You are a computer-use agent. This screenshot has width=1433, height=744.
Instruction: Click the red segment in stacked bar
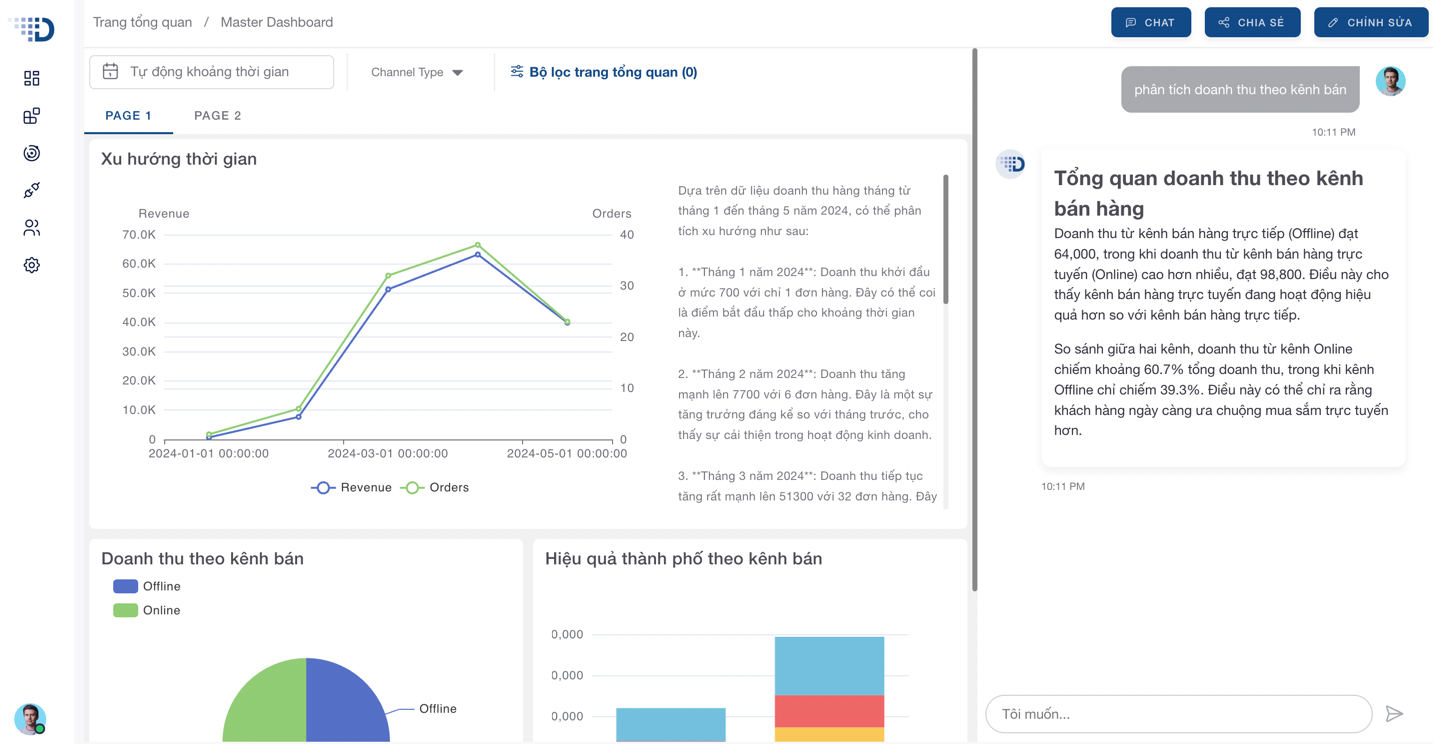click(829, 711)
